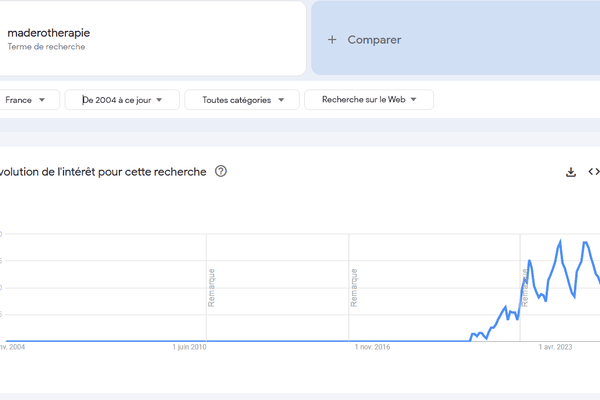Expand the 'Recherche sur le Web' search type menu

click(368, 100)
